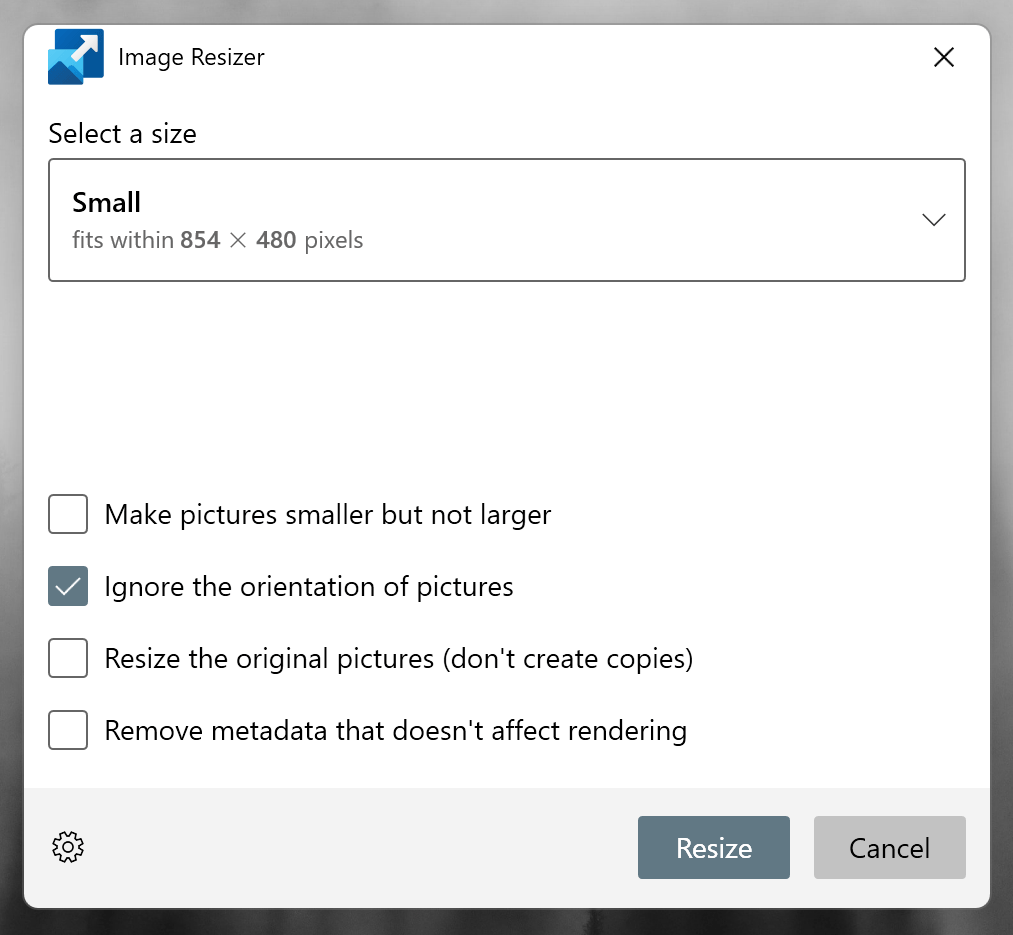
Task: Uncheck Ignore the orientation of pictures
Action: click(68, 586)
